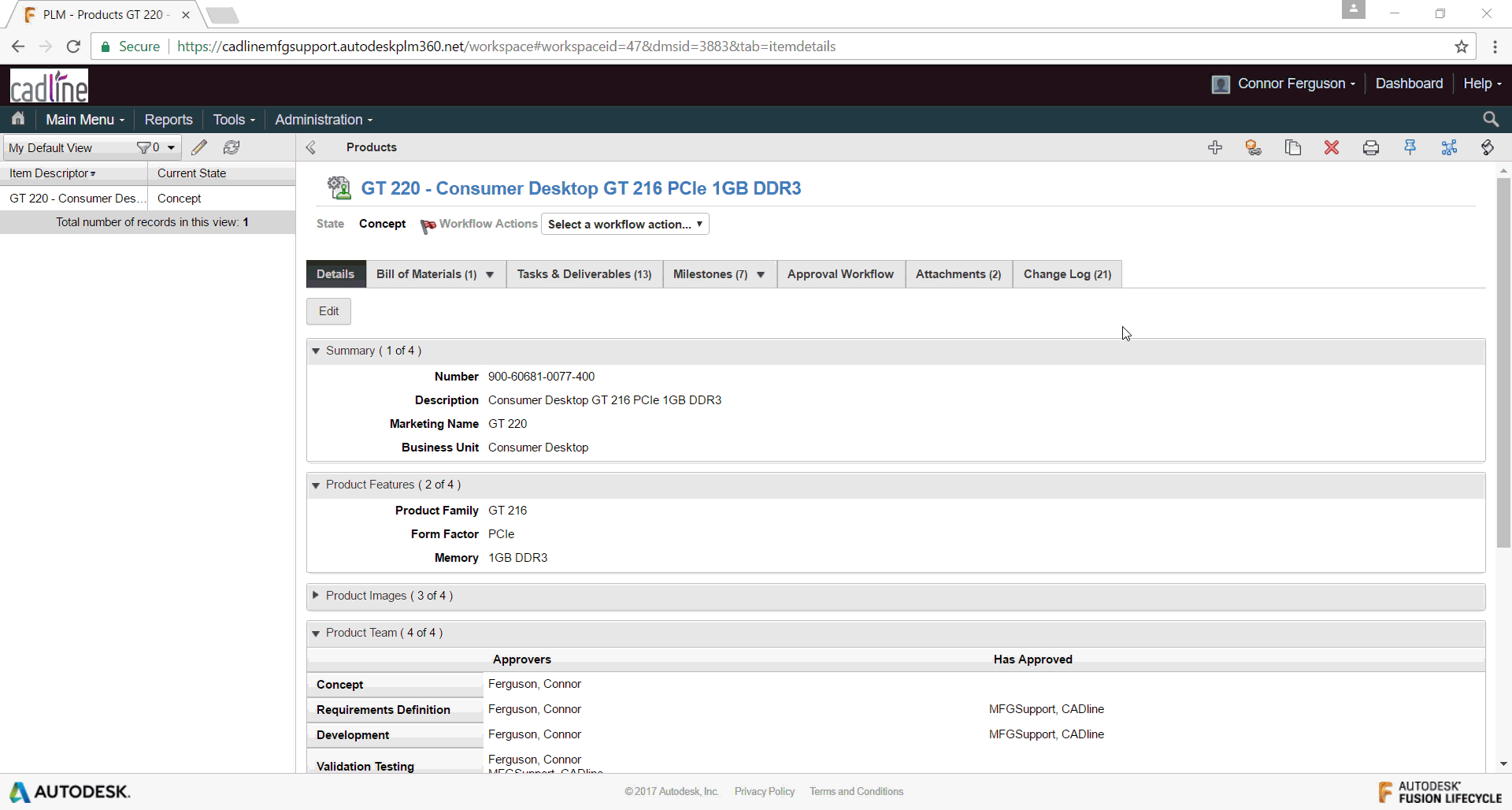
Task: Click the vertical scrollbar thumb
Action: [1503, 362]
